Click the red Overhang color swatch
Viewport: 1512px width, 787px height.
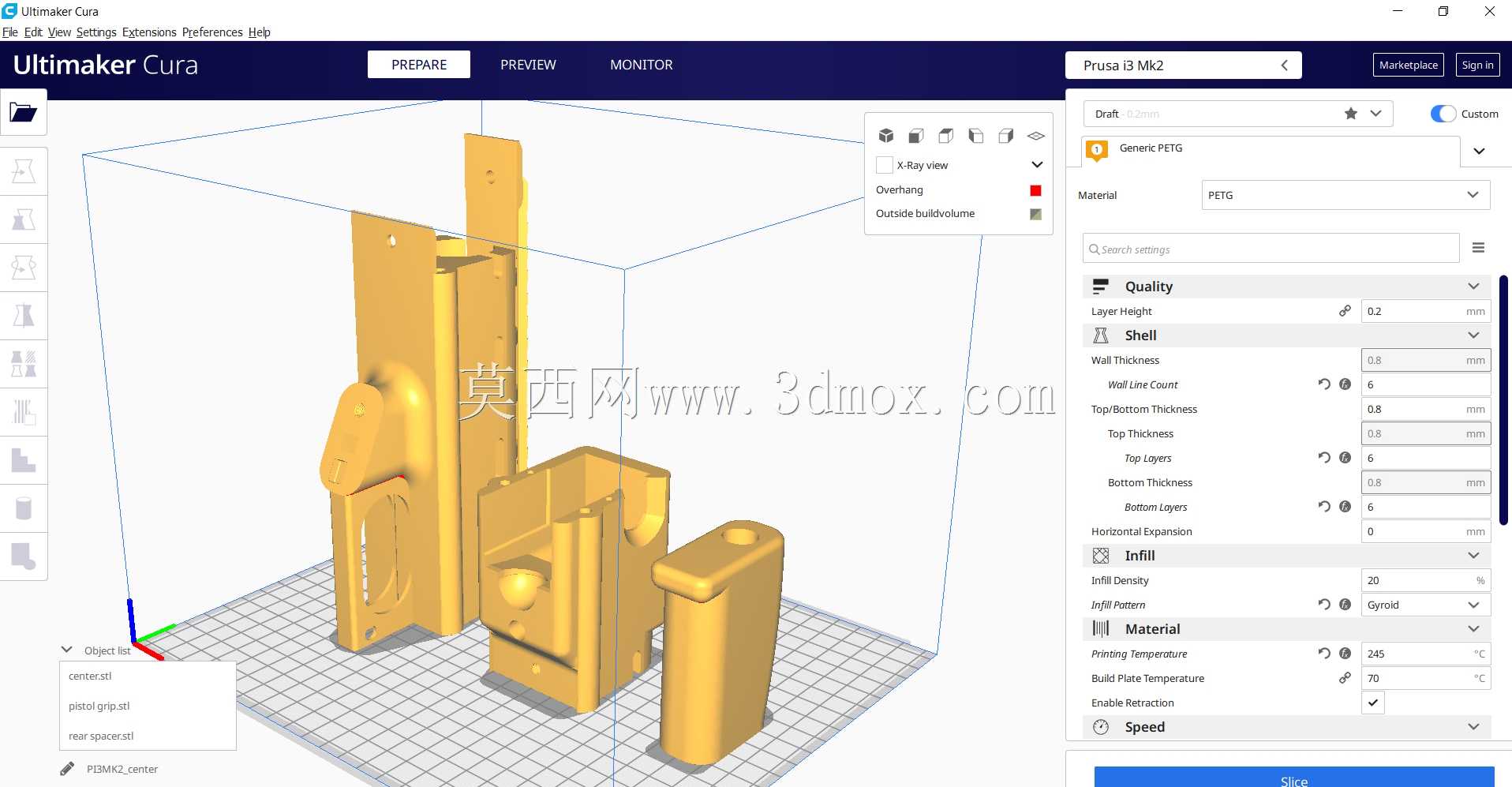click(1035, 190)
